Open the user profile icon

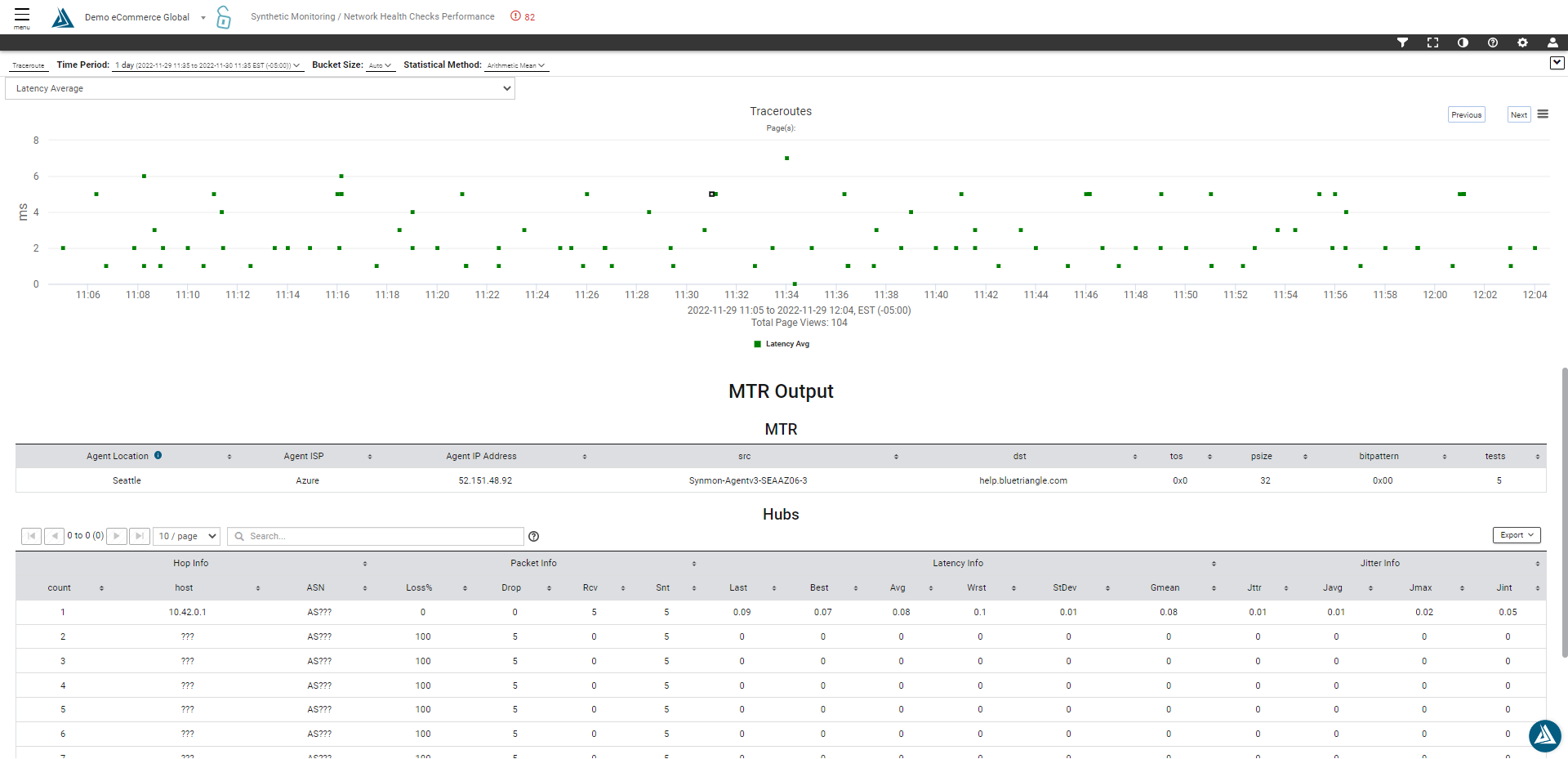1552,42
